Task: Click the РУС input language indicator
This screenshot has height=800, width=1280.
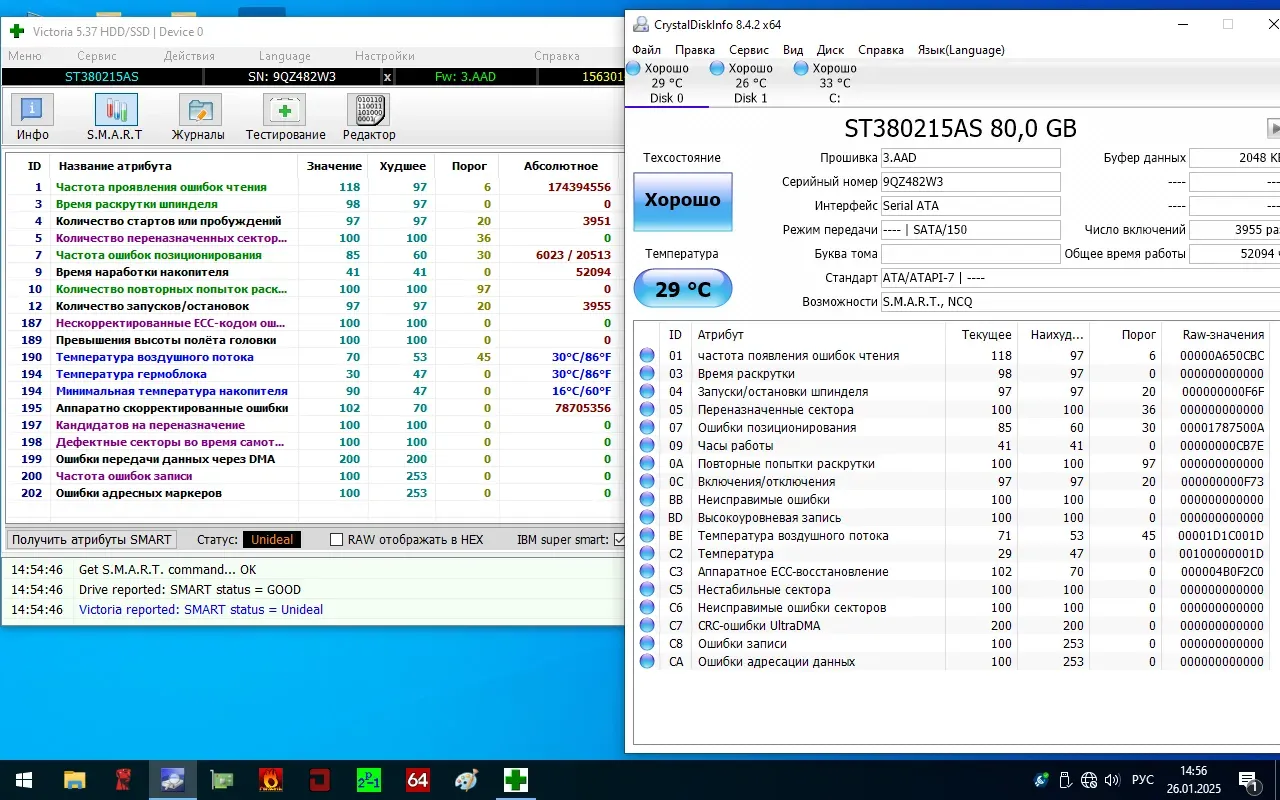Action: coord(1142,780)
